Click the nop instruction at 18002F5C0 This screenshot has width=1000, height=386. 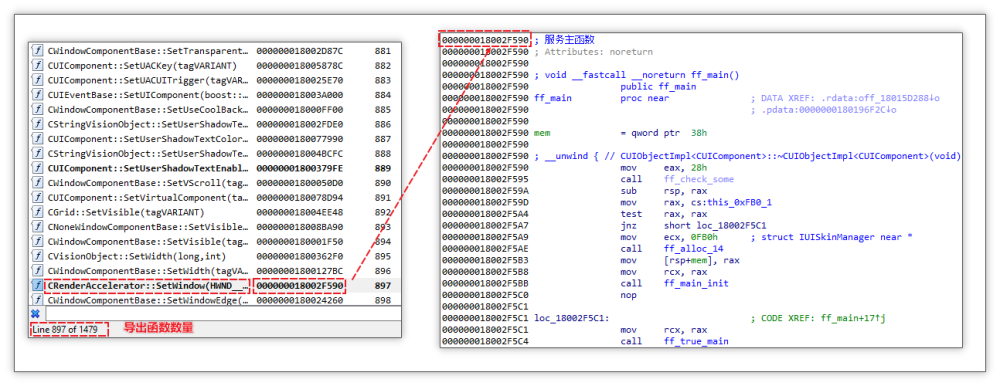pos(628,295)
